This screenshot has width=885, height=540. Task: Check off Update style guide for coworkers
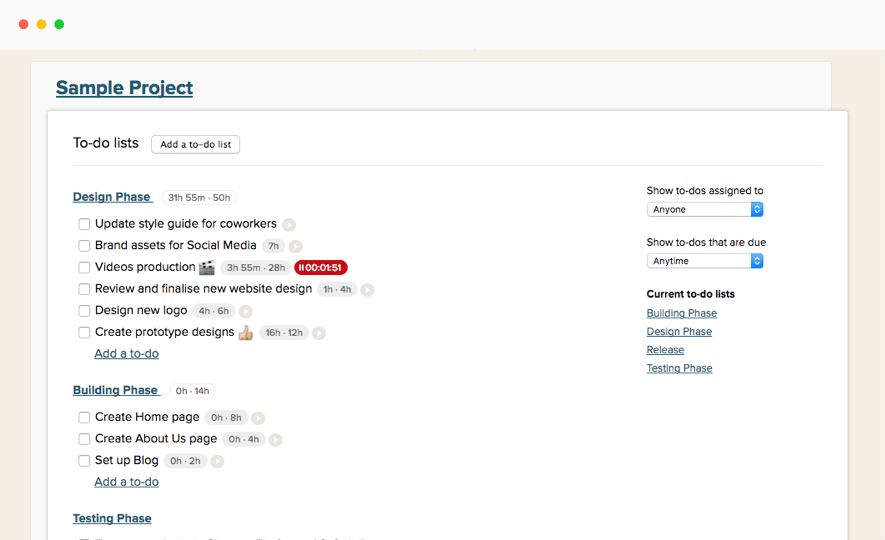click(x=84, y=224)
